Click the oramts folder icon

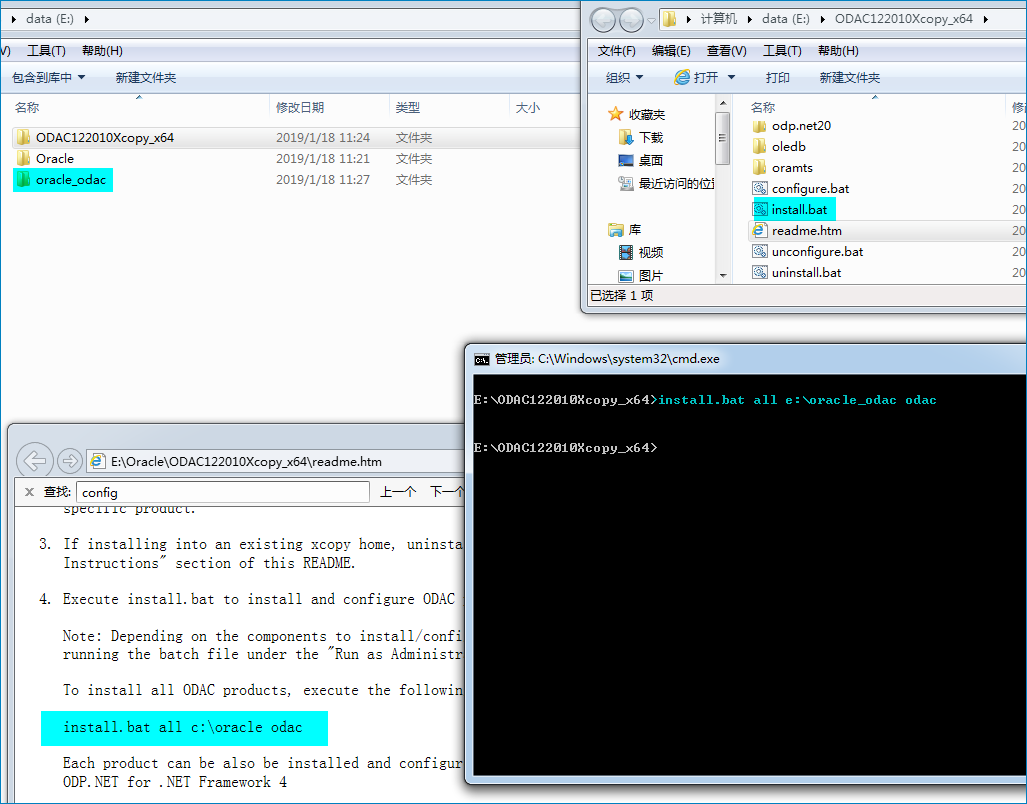[760, 168]
